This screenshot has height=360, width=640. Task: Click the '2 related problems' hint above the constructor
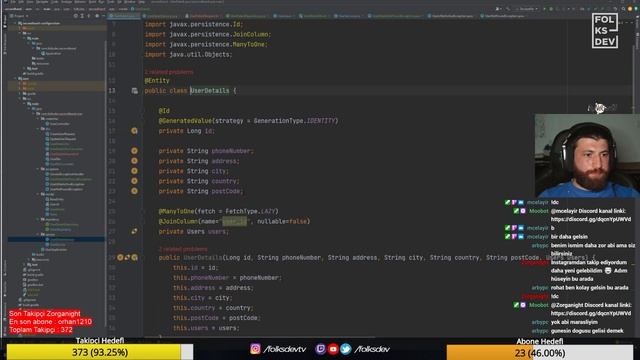pyautogui.click(x=183, y=249)
